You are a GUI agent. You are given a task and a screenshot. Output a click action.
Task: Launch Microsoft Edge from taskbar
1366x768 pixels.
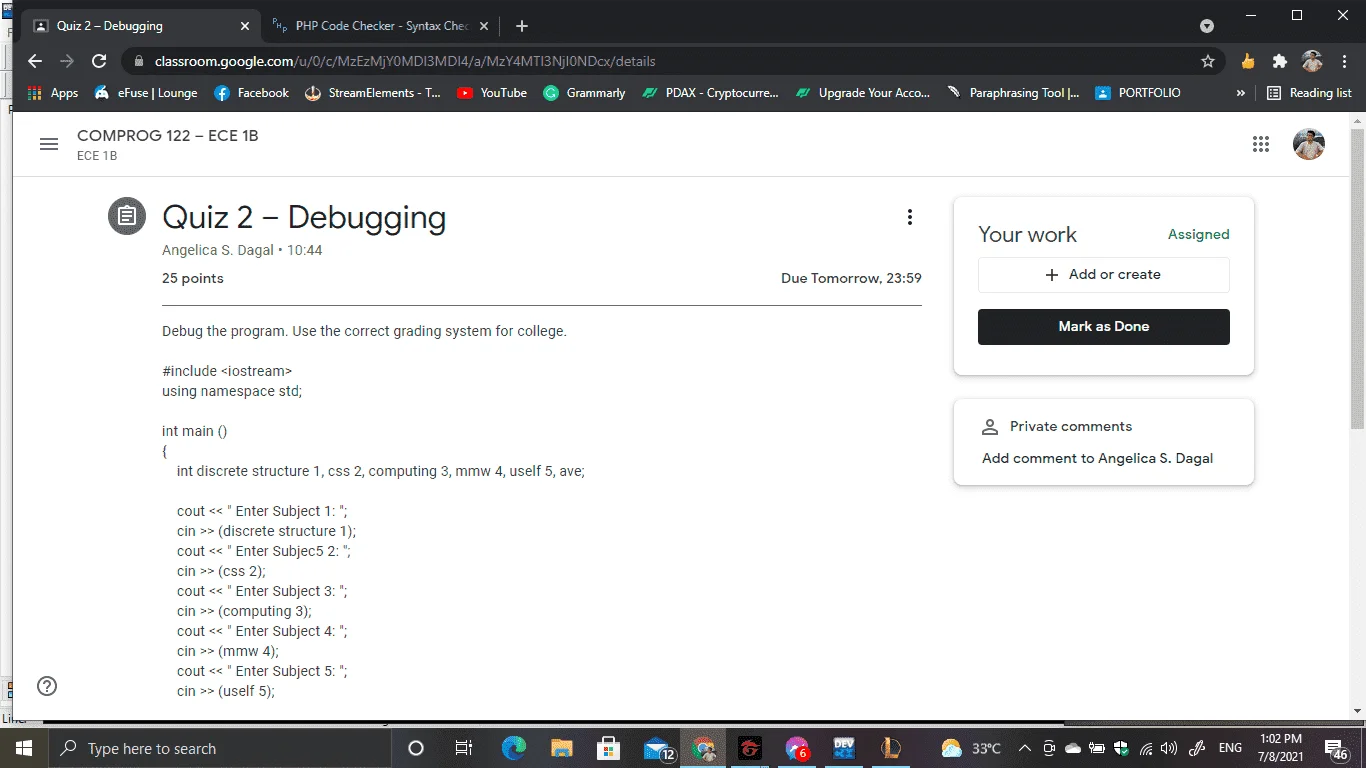click(x=513, y=748)
